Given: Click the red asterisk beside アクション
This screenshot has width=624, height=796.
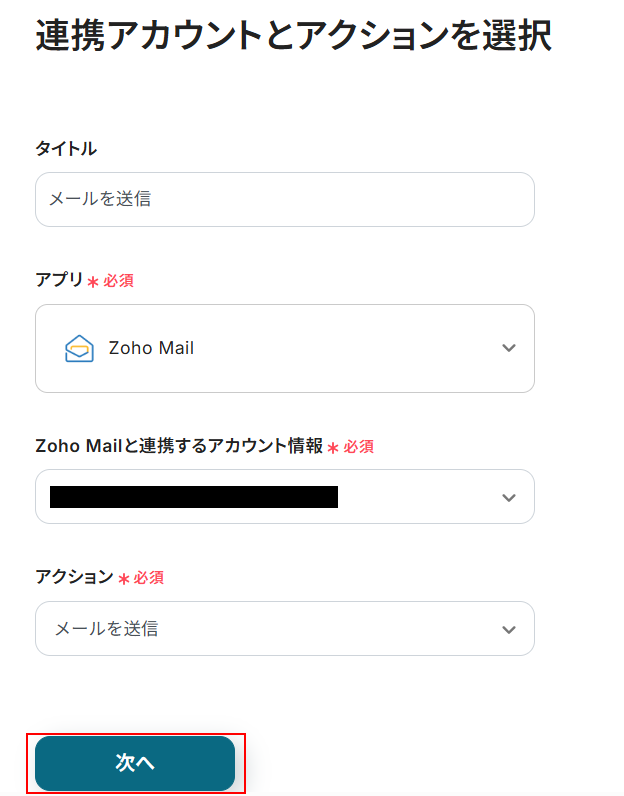Looking at the screenshot, I should coord(124,579).
